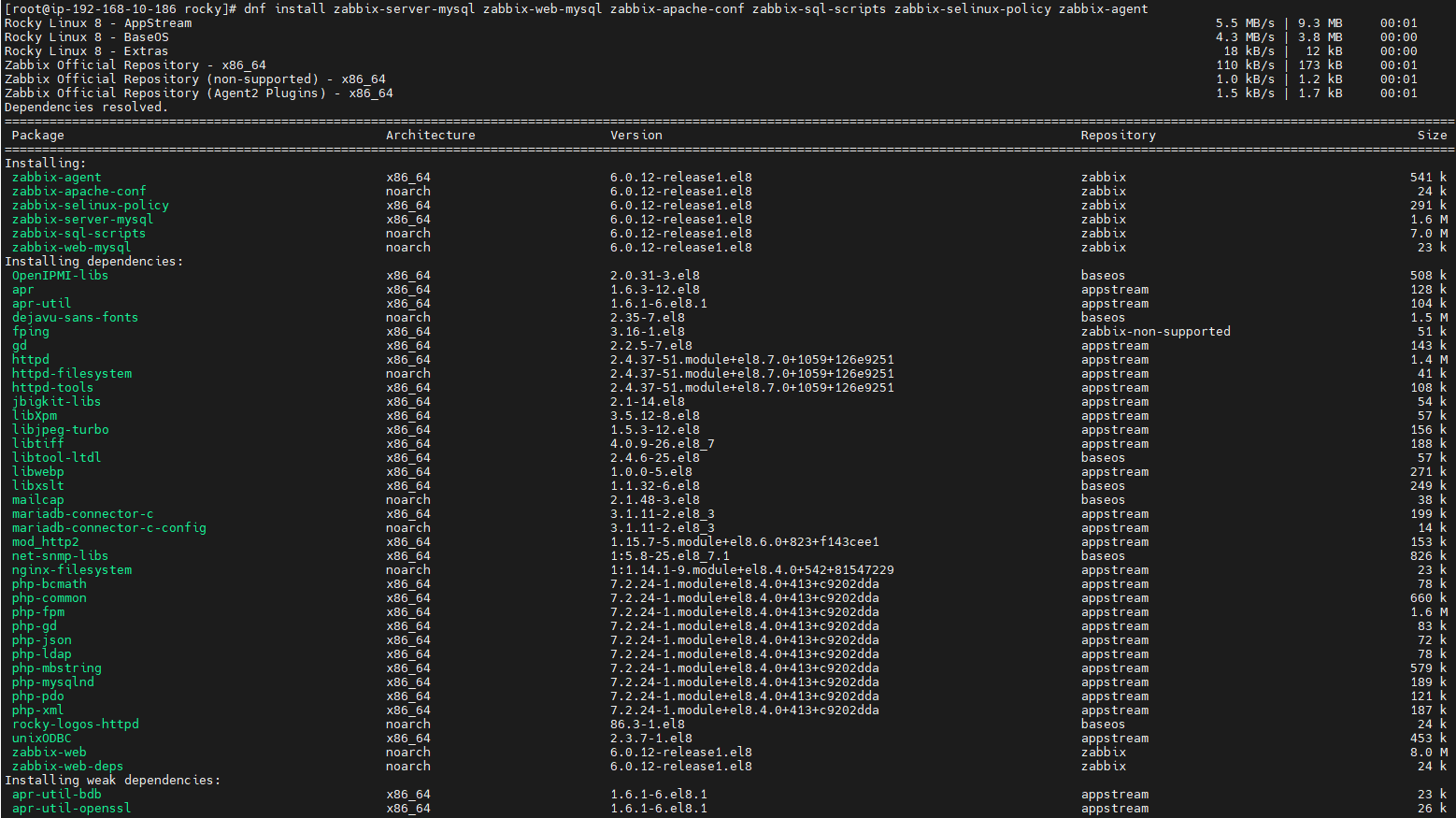
Task: Click the apr-util-openssl weak dependency
Action: point(71,808)
